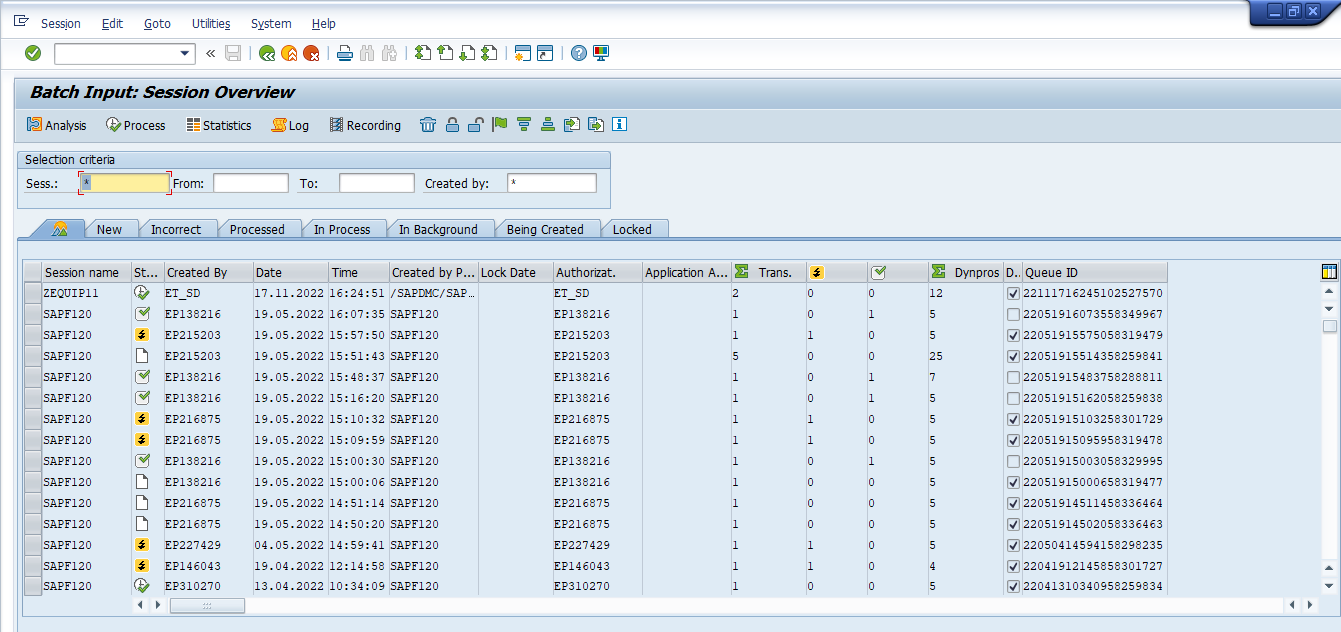Viewport: 1341px width, 632px height.
Task: Click the Sess. input field
Action: 125,183
